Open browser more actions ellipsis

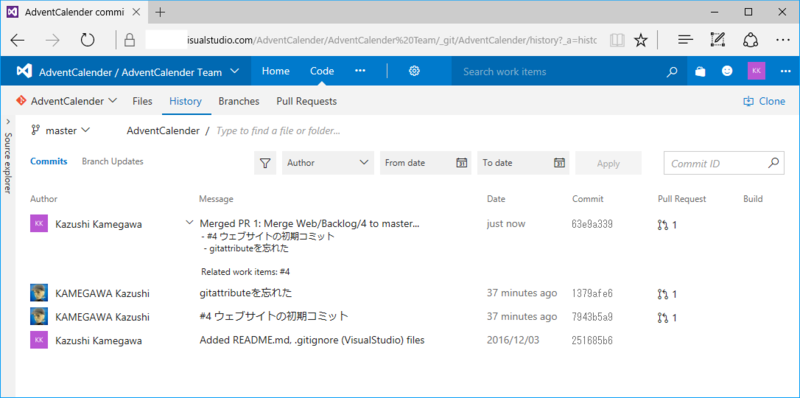point(782,40)
